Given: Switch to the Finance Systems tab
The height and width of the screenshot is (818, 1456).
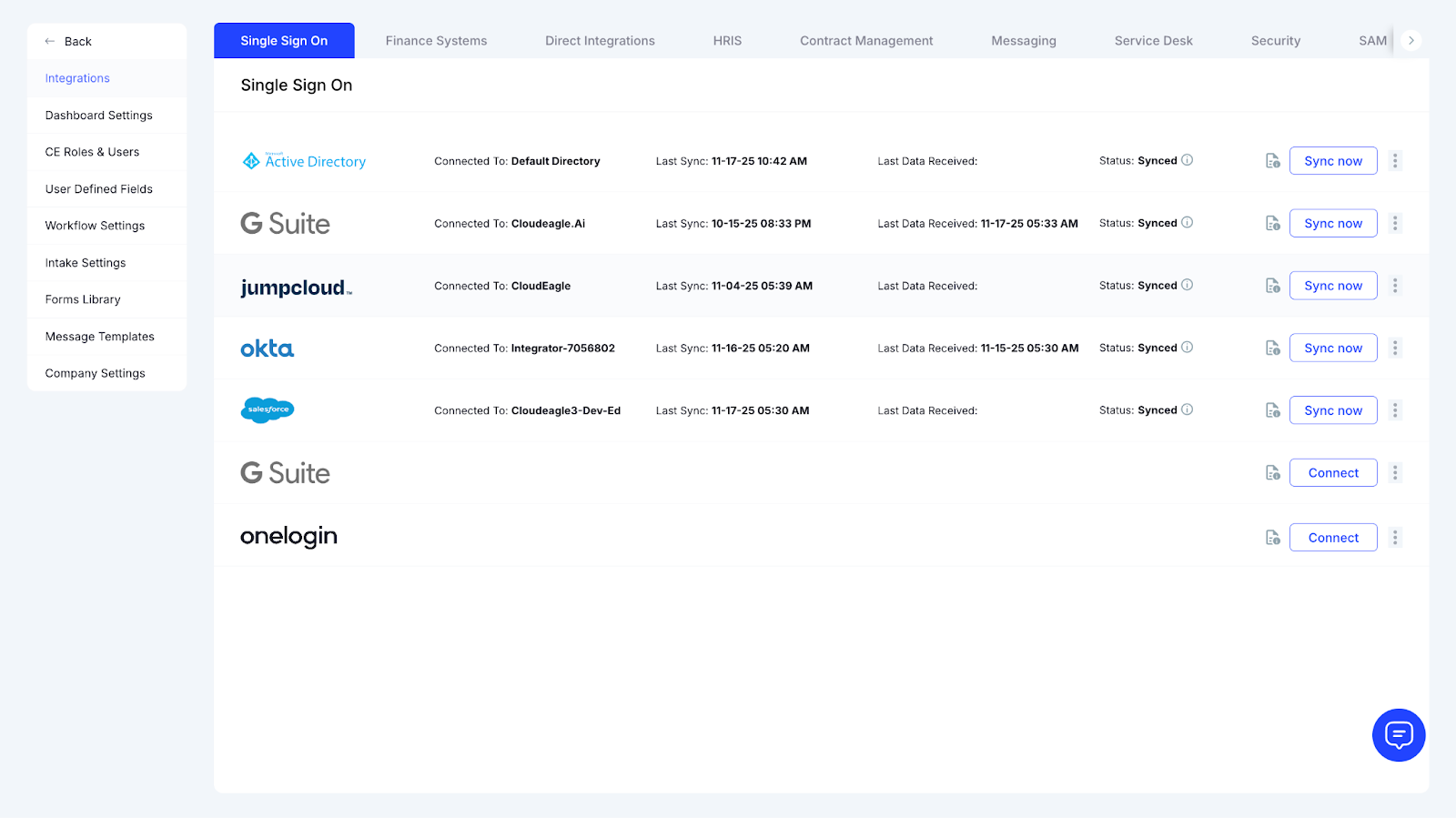Looking at the screenshot, I should coord(436,41).
